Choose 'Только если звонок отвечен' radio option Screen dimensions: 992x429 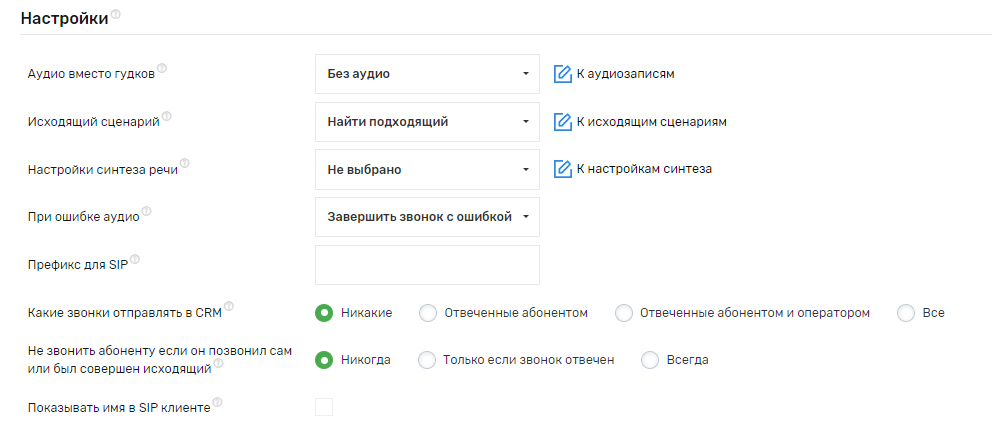click(428, 360)
